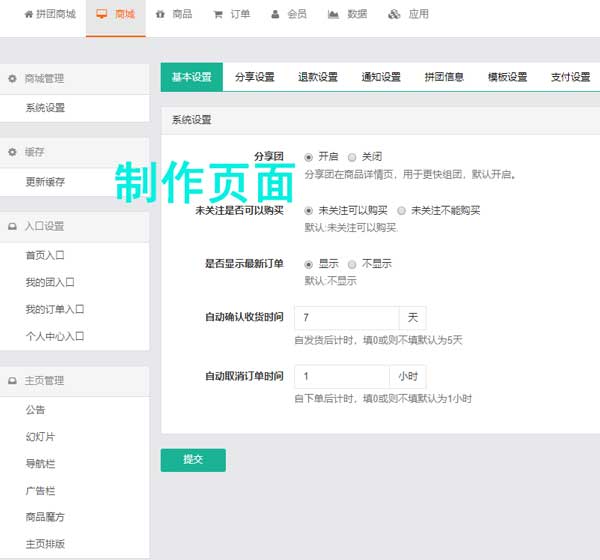
Task: Open 我的订单入口 sidebar link
Action: click(x=55, y=309)
